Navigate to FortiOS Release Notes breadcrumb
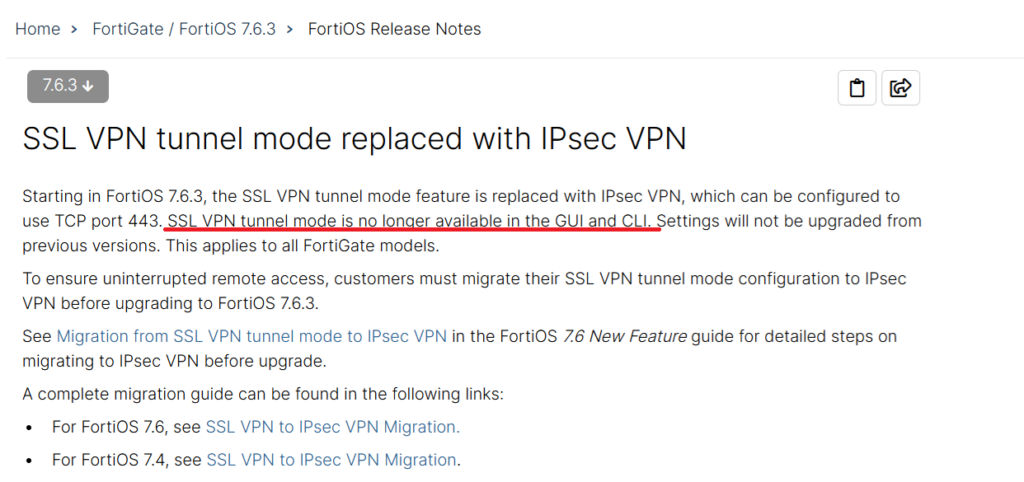 tap(394, 29)
